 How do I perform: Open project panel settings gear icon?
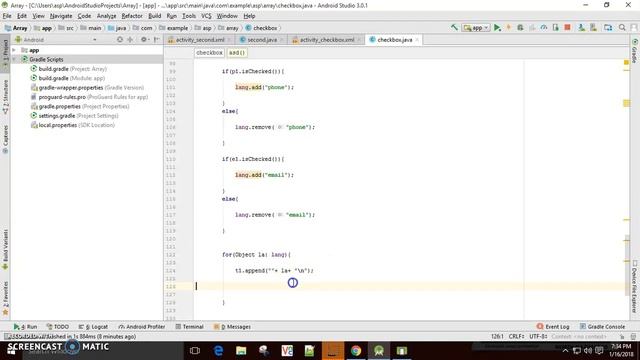pyautogui.click(x=144, y=40)
